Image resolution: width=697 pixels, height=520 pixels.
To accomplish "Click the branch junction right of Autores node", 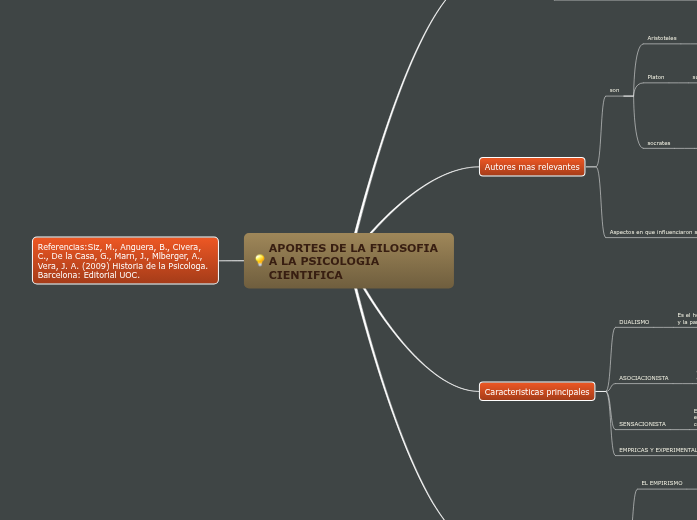I will point(598,167).
